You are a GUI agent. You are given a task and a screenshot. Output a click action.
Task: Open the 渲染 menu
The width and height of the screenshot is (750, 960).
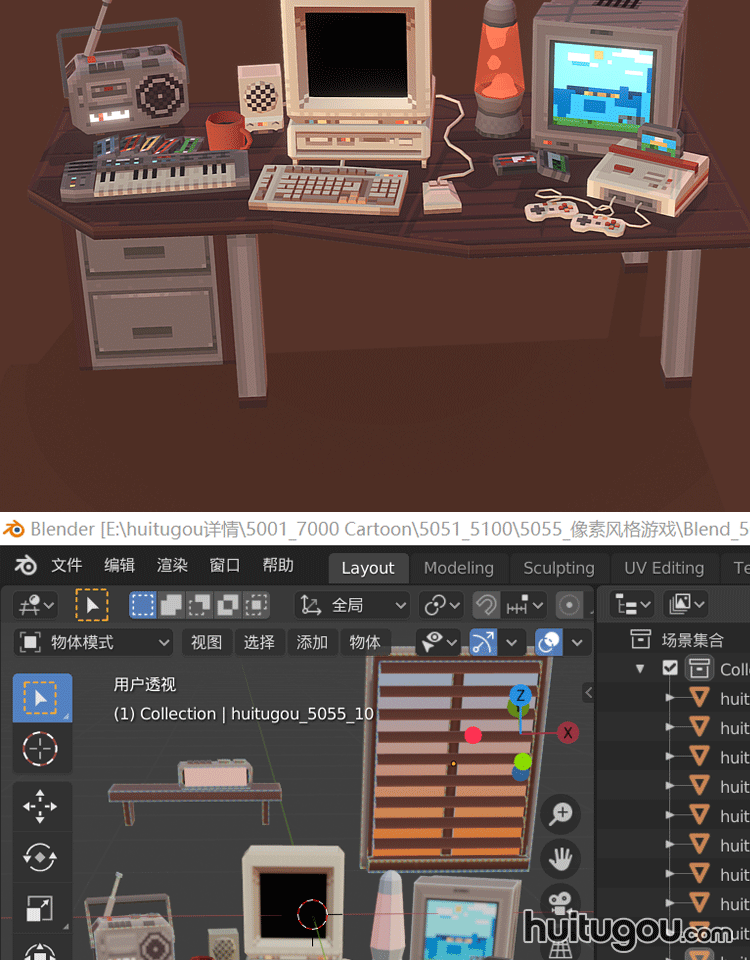171,566
